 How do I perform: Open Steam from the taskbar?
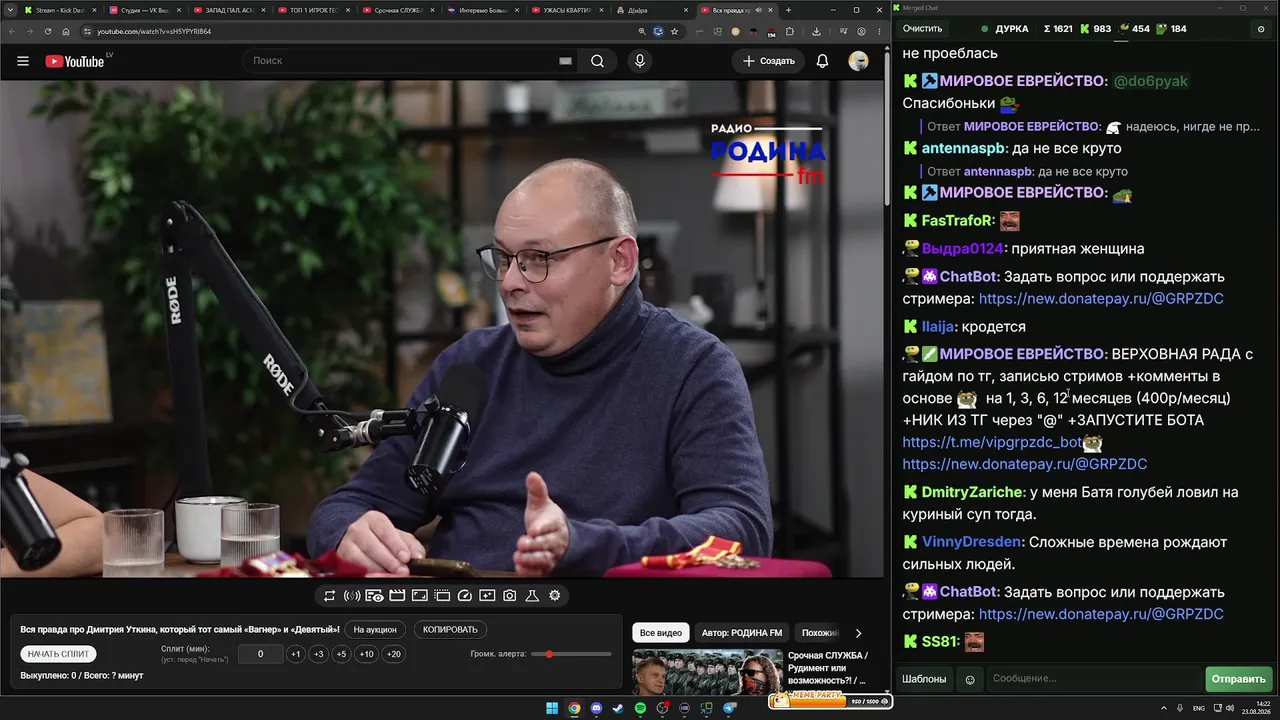pos(618,708)
